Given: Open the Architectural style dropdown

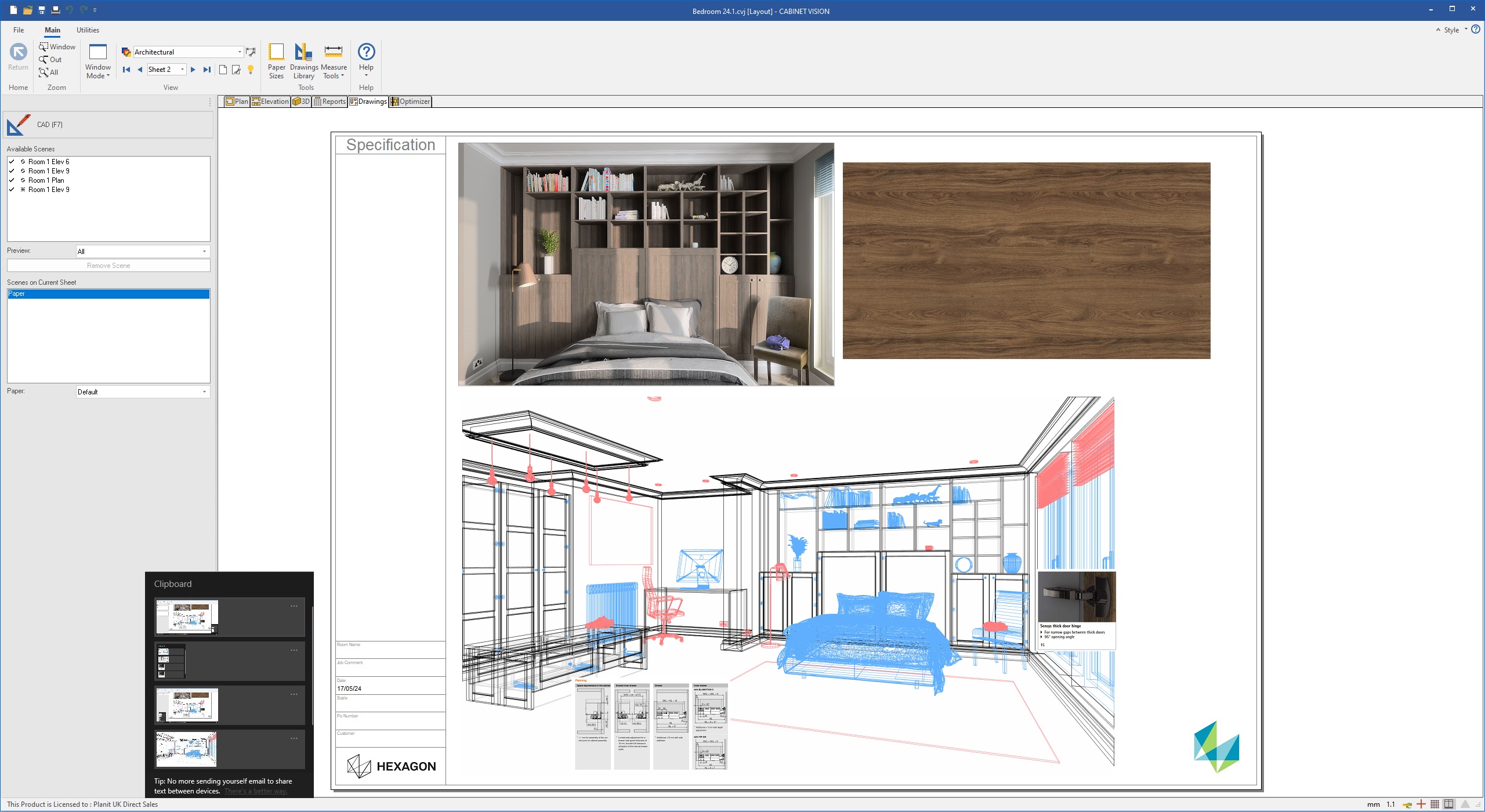Looking at the screenshot, I should 240,52.
